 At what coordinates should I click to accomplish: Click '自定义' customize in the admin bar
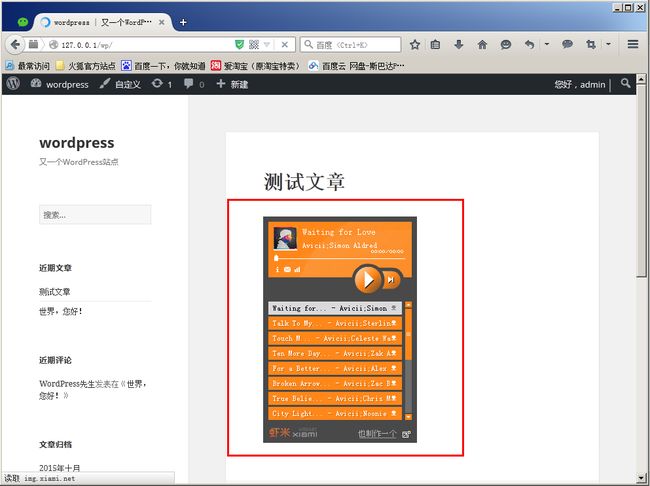(x=120, y=84)
